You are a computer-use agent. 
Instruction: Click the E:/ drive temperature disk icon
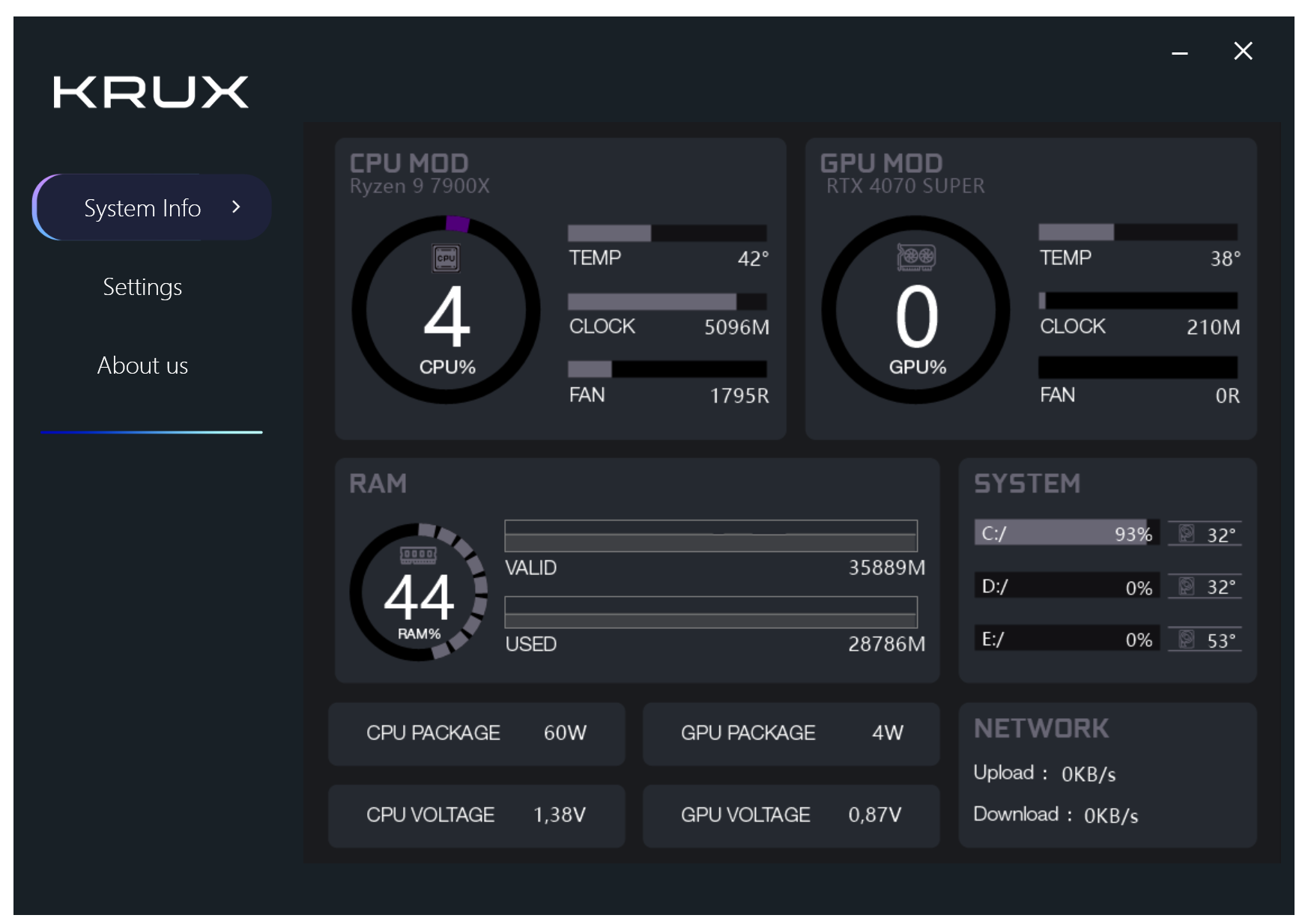point(1186,639)
